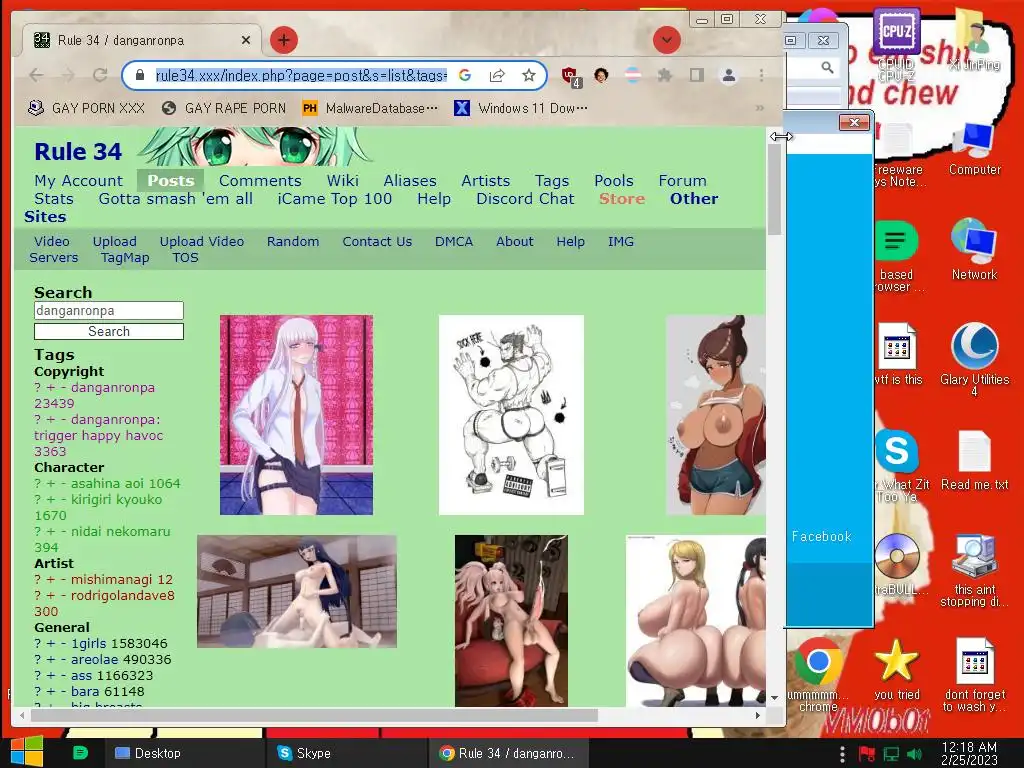The height and width of the screenshot is (768, 1024).
Task: Click the striped flag extension icon
Action: pyautogui.click(x=633, y=75)
